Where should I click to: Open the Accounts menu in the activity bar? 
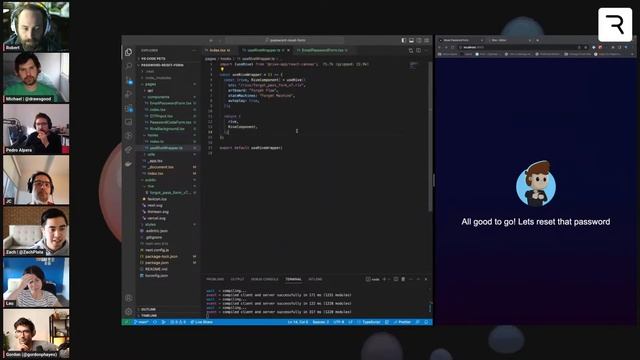tap(129, 298)
